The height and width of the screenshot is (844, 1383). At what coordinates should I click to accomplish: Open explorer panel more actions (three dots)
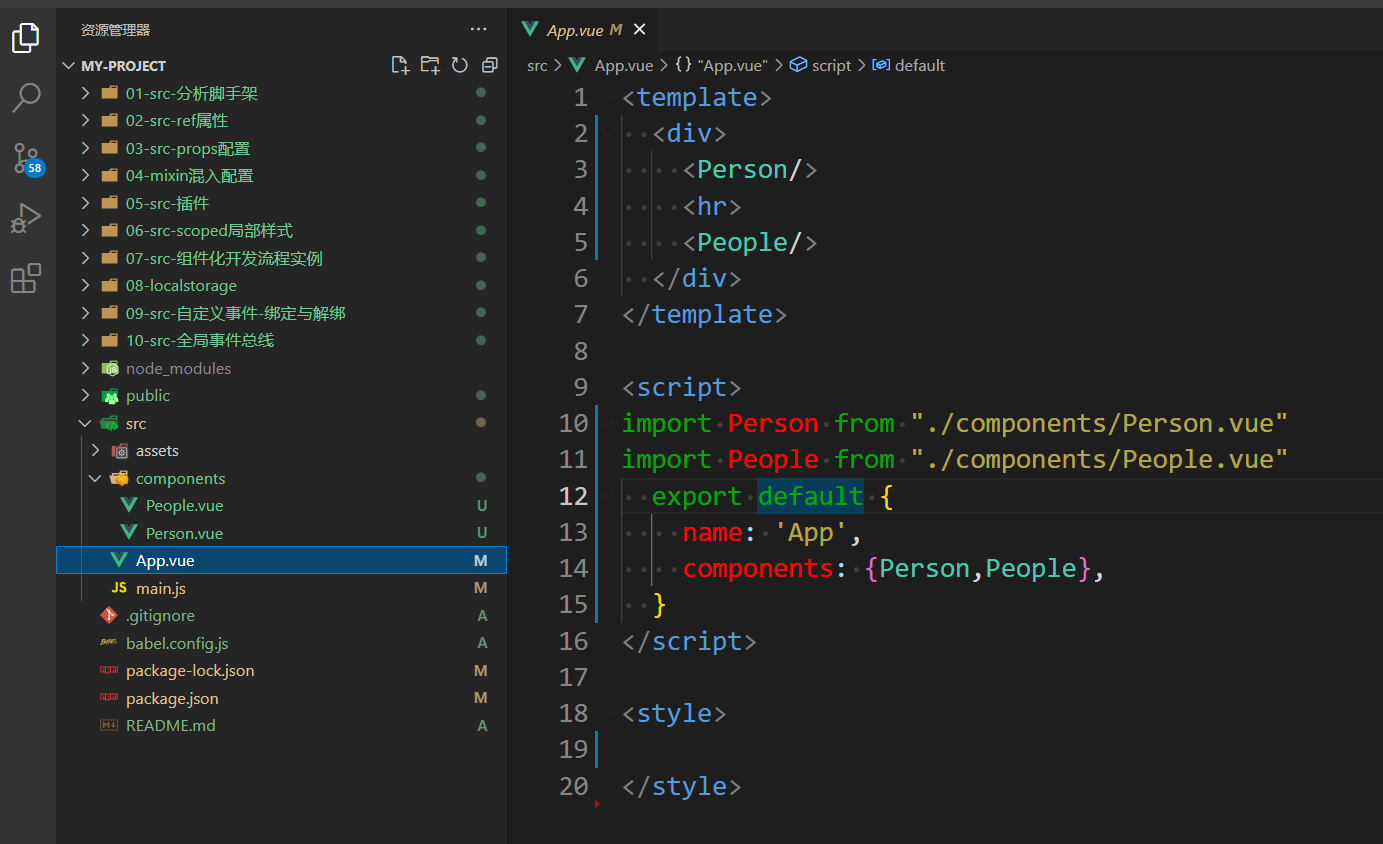(479, 30)
